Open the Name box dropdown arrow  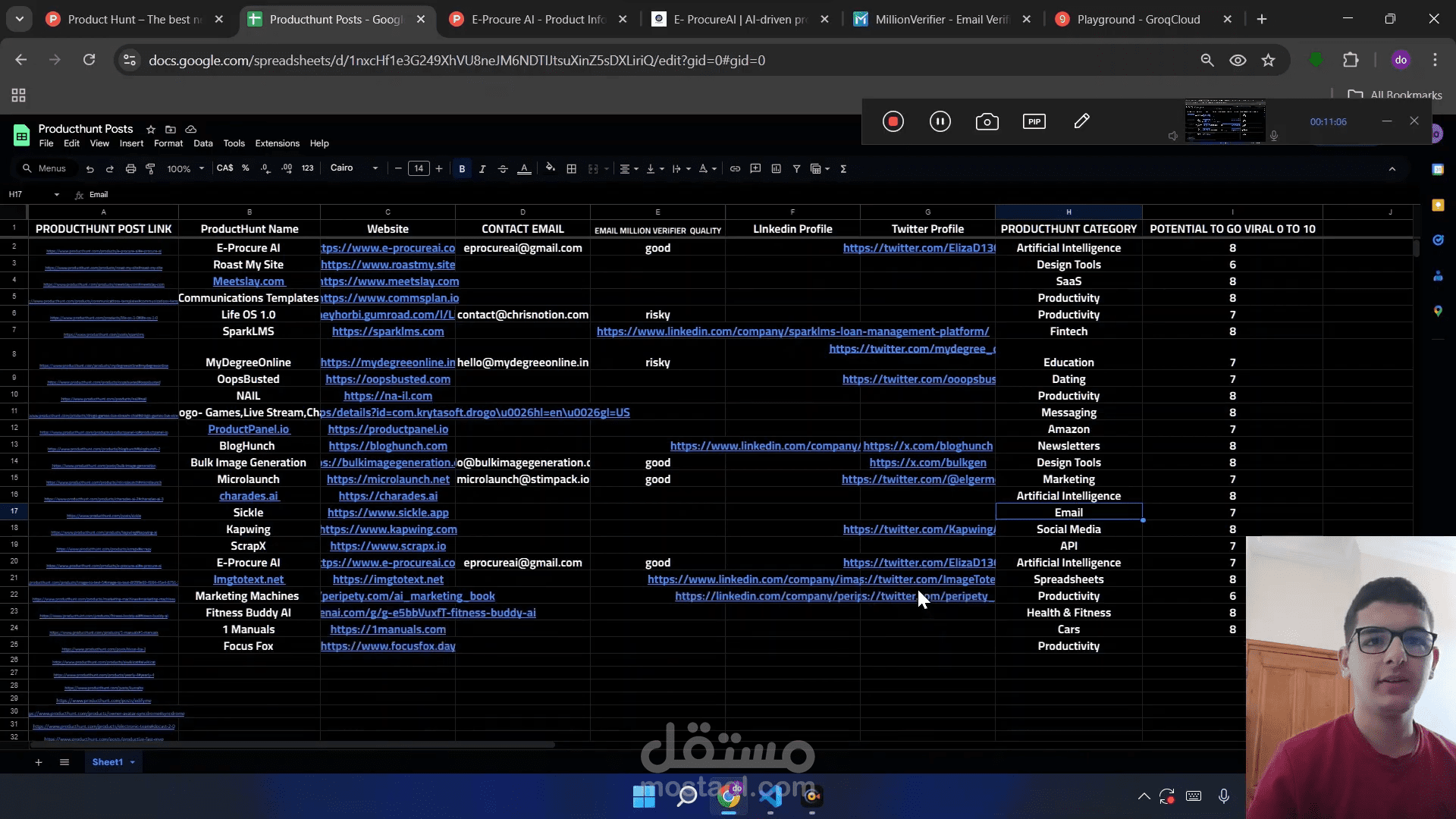[57, 195]
